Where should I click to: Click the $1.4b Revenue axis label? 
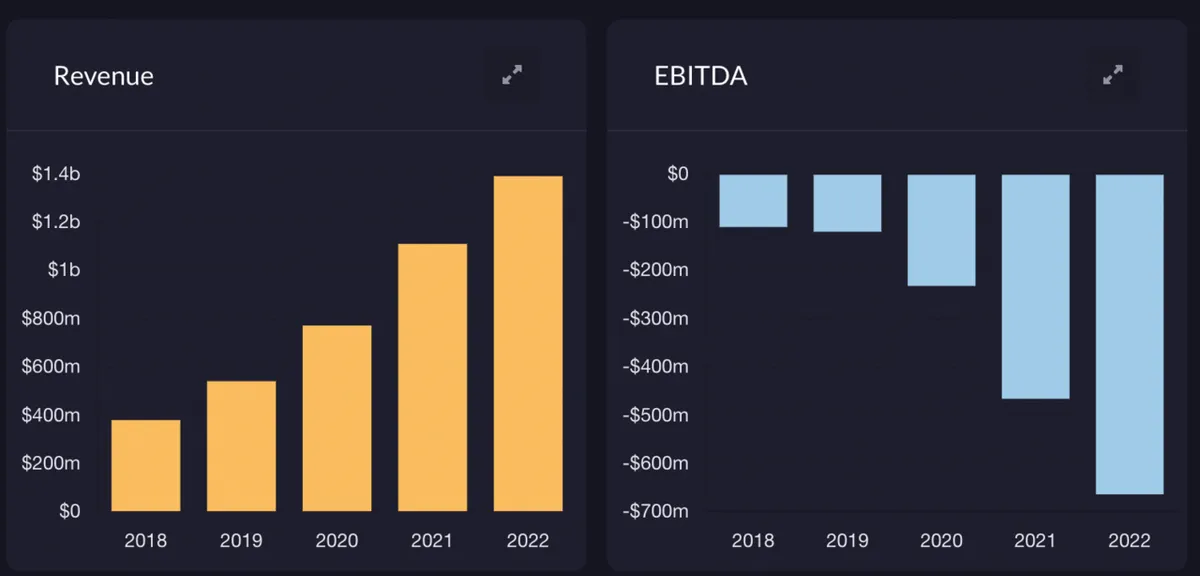tap(56, 174)
